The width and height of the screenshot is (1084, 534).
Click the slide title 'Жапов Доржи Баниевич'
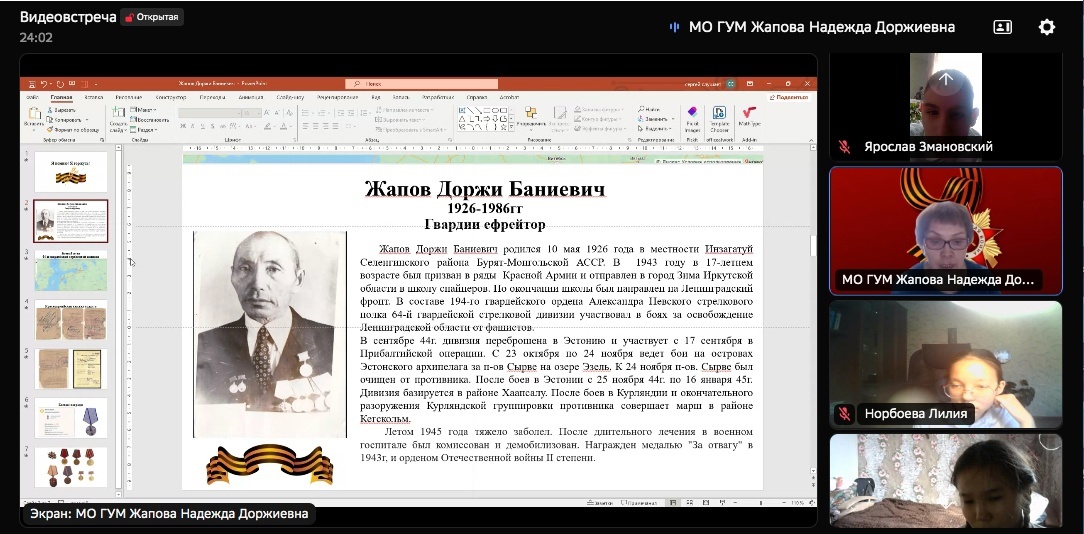click(x=485, y=189)
